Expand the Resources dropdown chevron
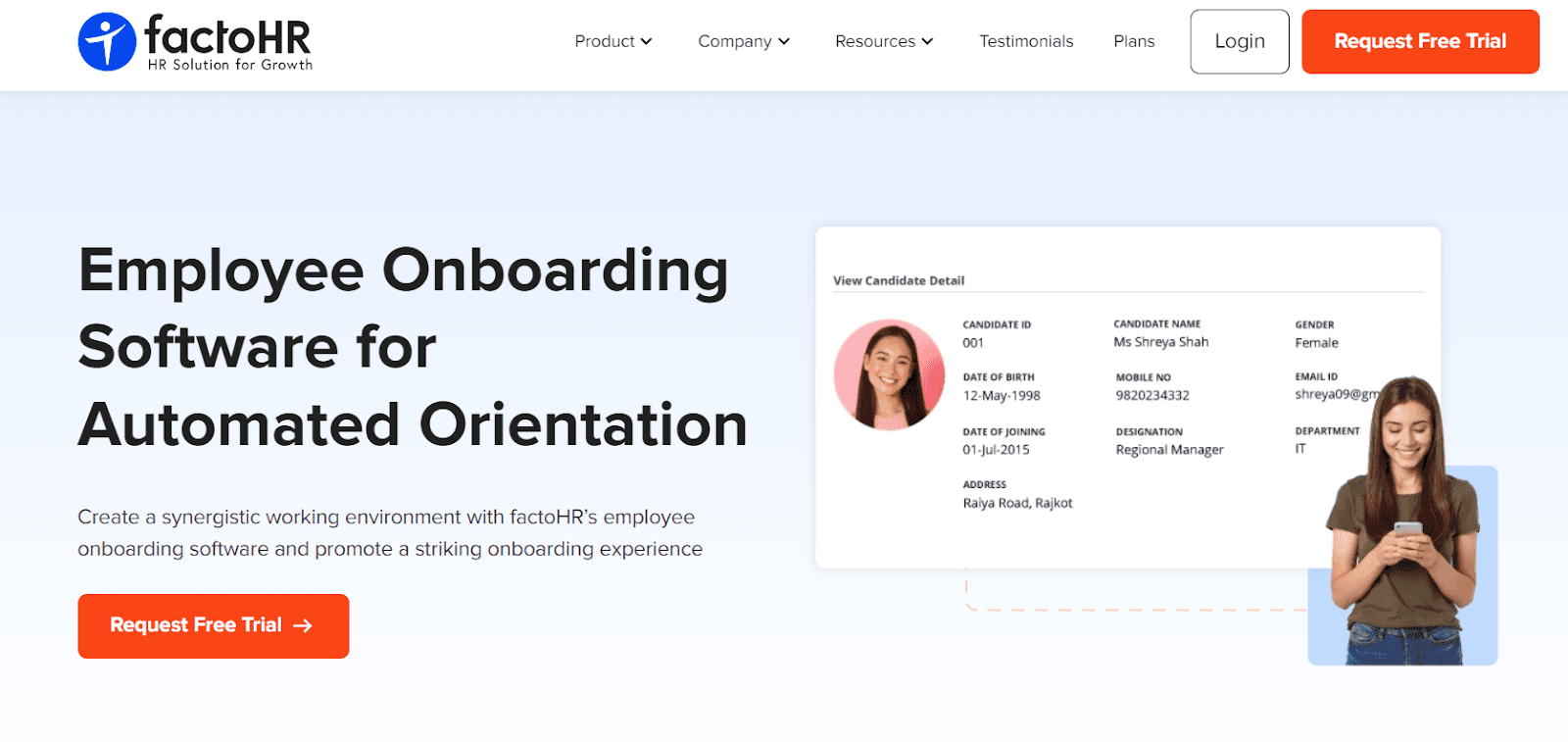 pos(927,41)
